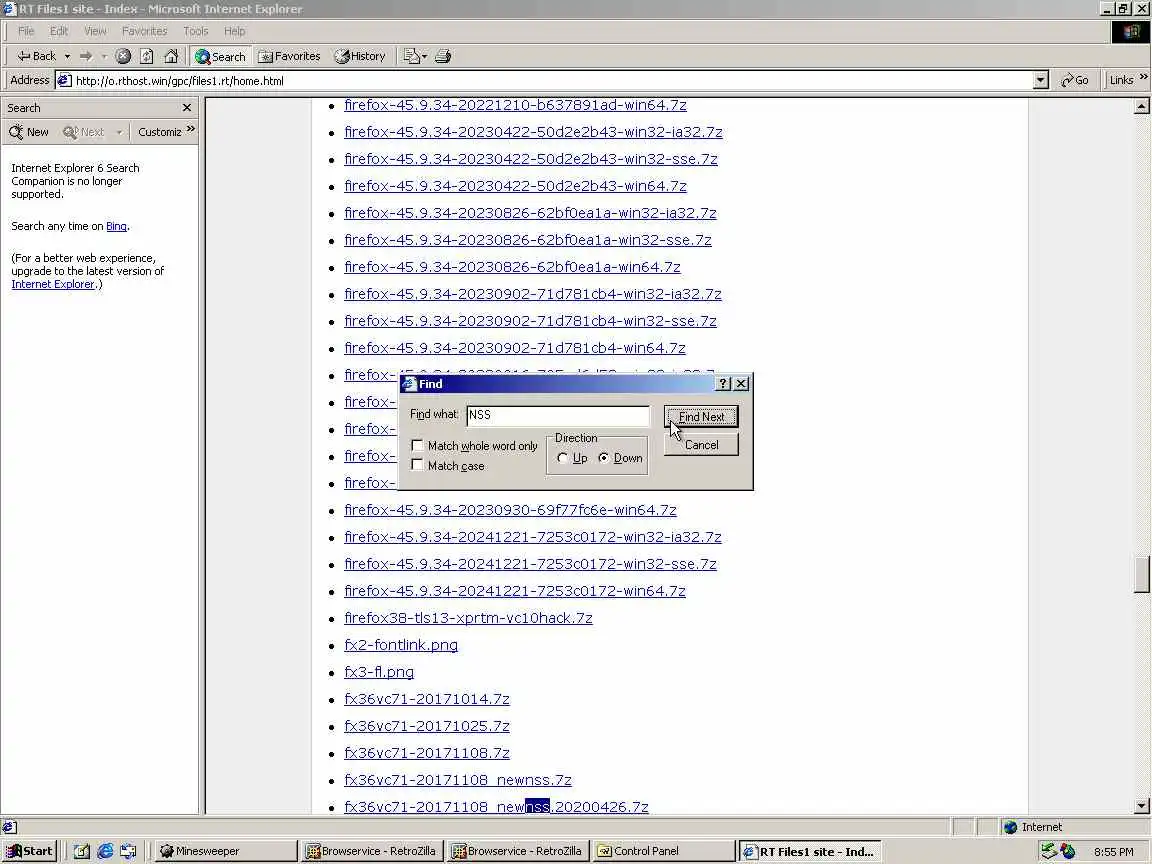1152x864 pixels.
Task: Click the Internet zone globe in status bar
Action: pos(1010,827)
